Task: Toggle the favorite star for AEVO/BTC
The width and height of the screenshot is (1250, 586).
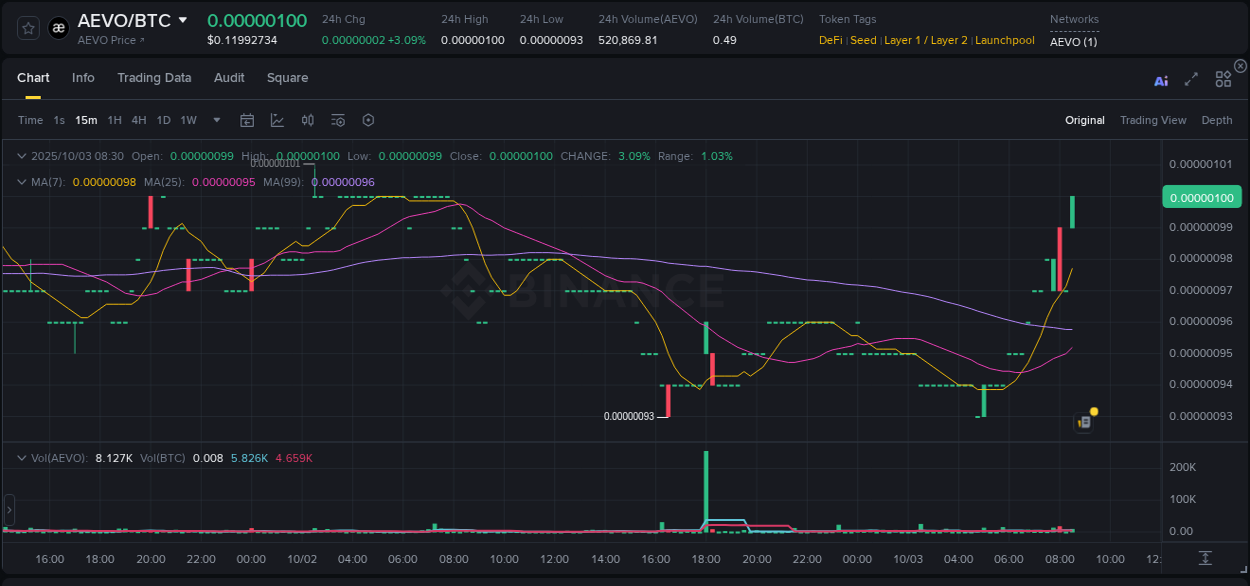Action: [27, 28]
